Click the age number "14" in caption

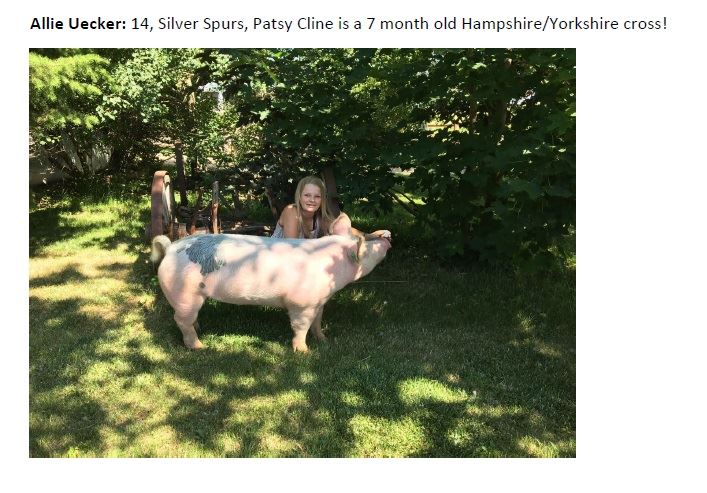(140, 23)
